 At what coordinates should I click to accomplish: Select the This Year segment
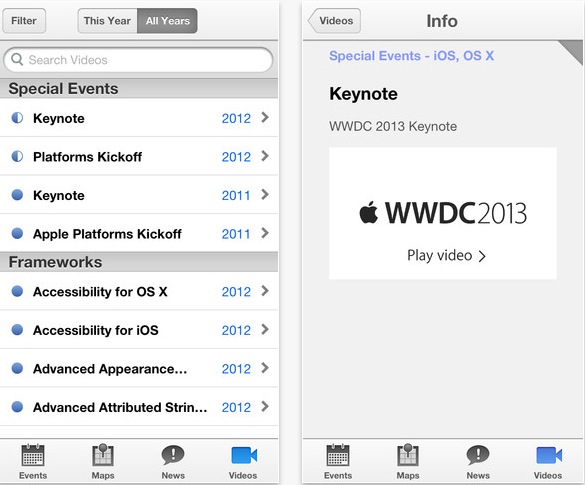pos(107,21)
